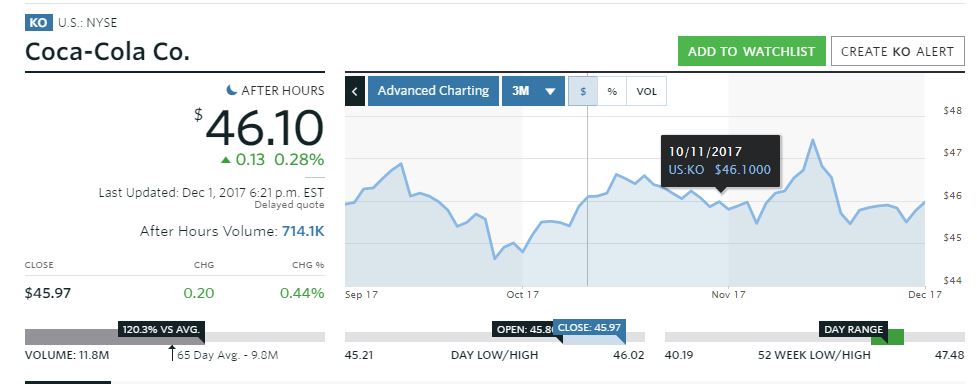Open the 3M time range dropdown
The height and width of the screenshot is (384, 977).
[x=533, y=91]
